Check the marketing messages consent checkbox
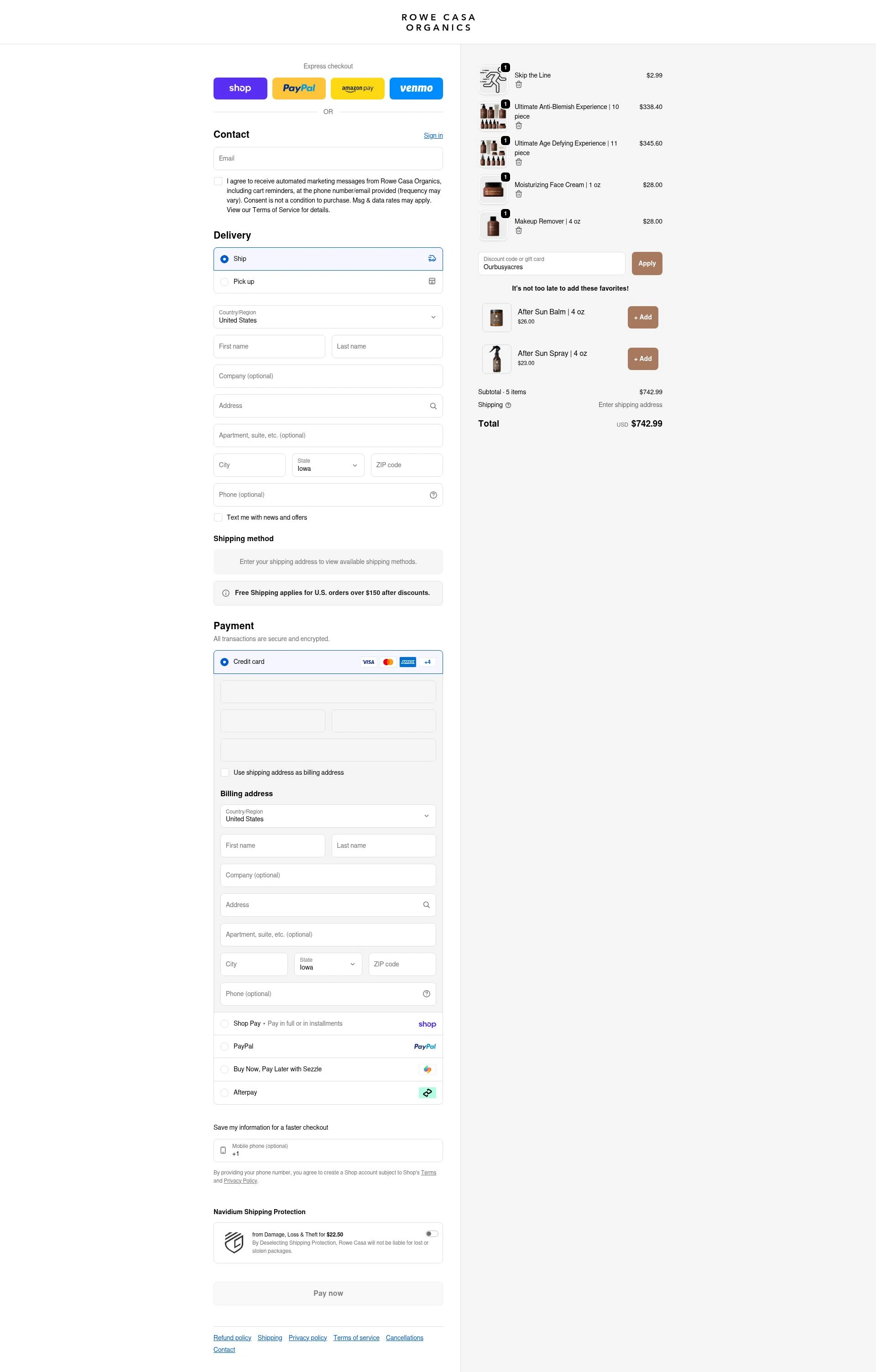The height and width of the screenshot is (1372, 876). point(218,181)
